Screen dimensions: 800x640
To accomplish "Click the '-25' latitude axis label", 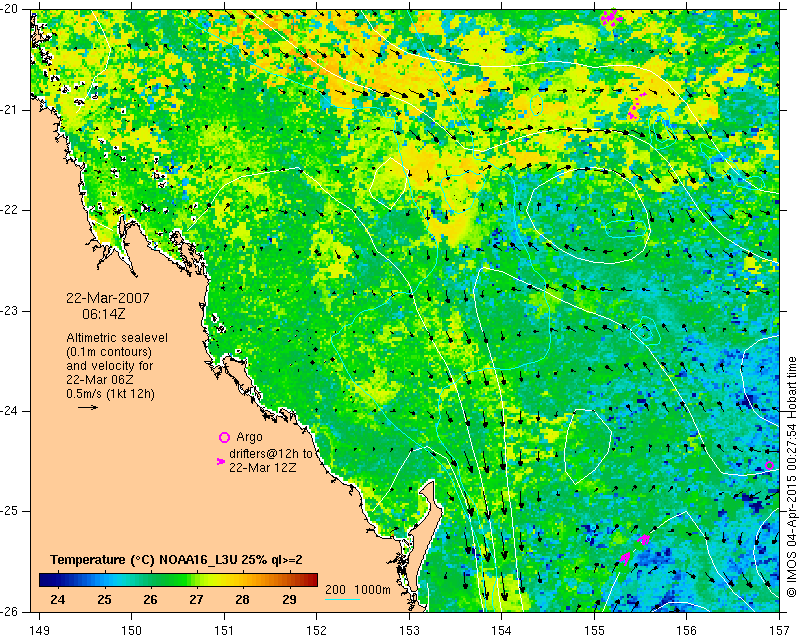I will click(x=11, y=512).
